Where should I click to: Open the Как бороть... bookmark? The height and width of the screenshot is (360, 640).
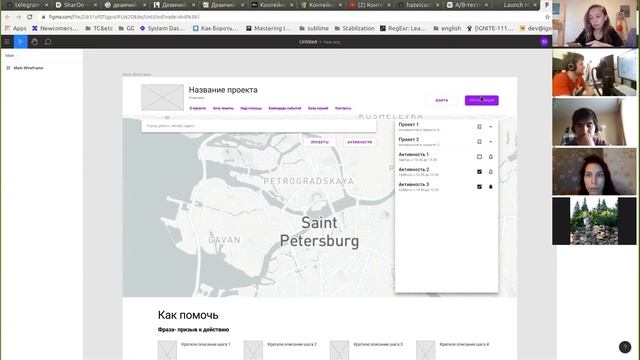point(215,28)
